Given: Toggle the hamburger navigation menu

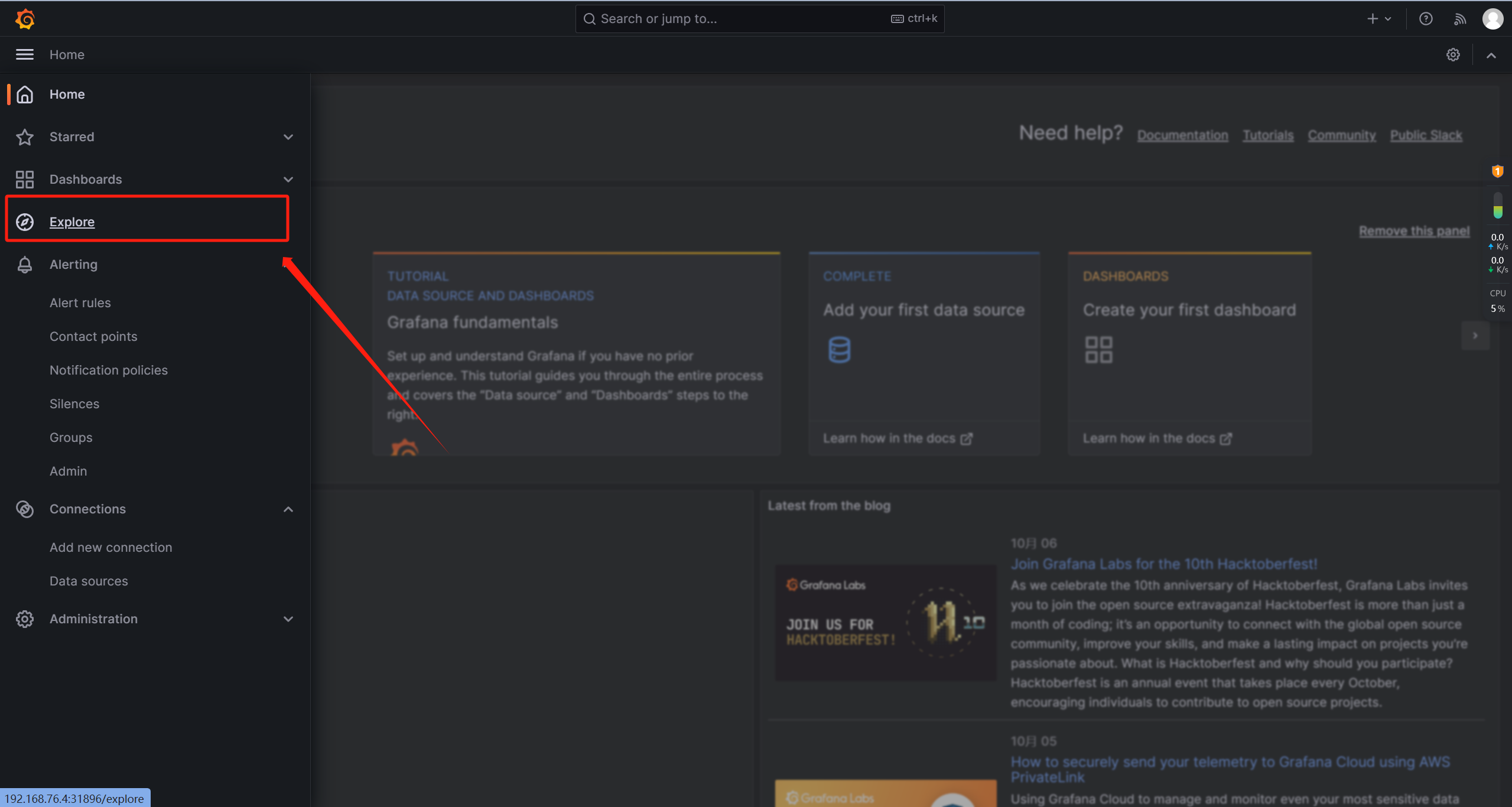Looking at the screenshot, I should pyautogui.click(x=24, y=54).
